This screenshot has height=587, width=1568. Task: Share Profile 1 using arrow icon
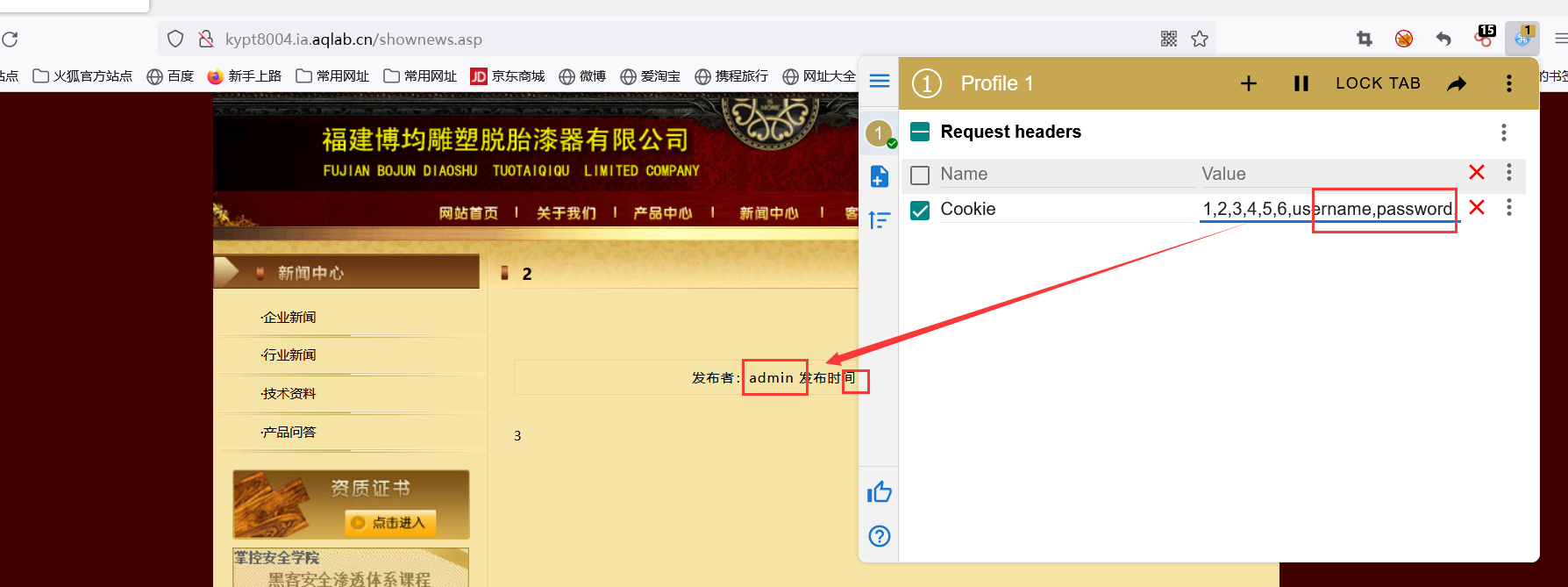(x=1457, y=83)
